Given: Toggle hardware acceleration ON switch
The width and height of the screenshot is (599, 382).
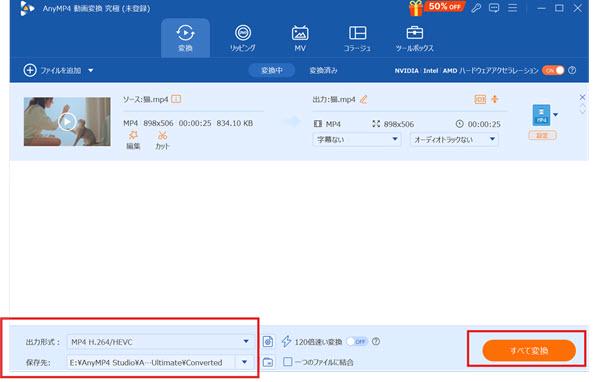Looking at the screenshot, I should click(x=553, y=70).
